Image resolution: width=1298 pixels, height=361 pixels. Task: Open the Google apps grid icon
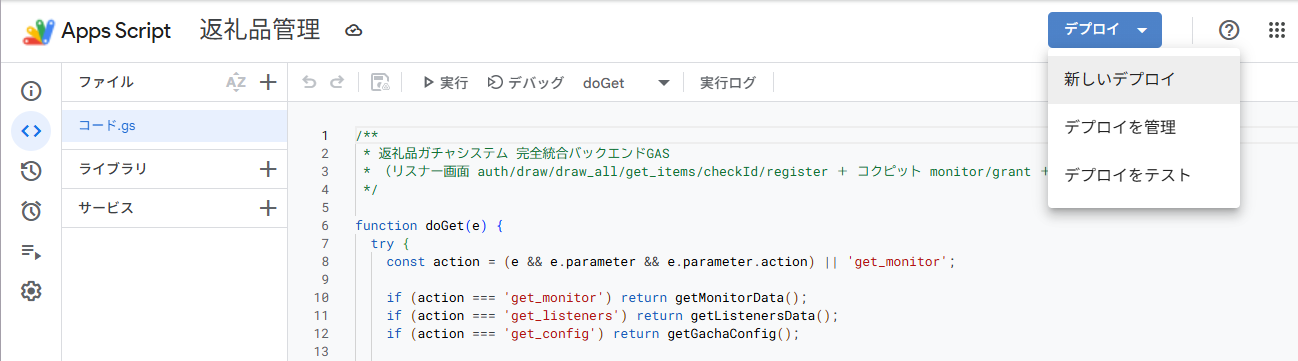pos(1277,31)
